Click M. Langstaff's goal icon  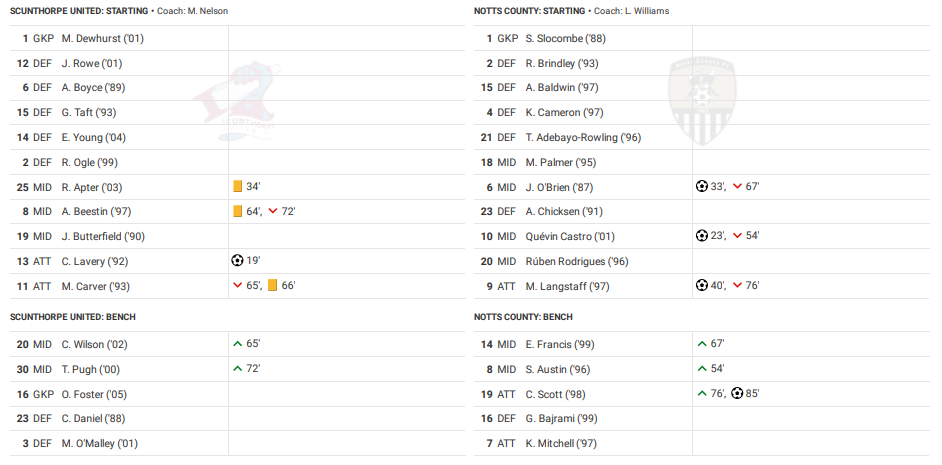tap(702, 286)
